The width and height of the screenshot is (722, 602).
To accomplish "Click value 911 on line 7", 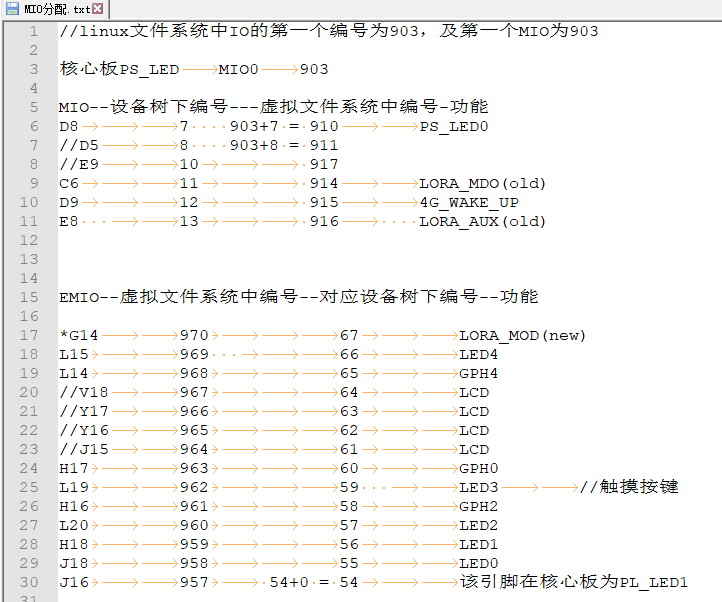I will (x=324, y=146).
